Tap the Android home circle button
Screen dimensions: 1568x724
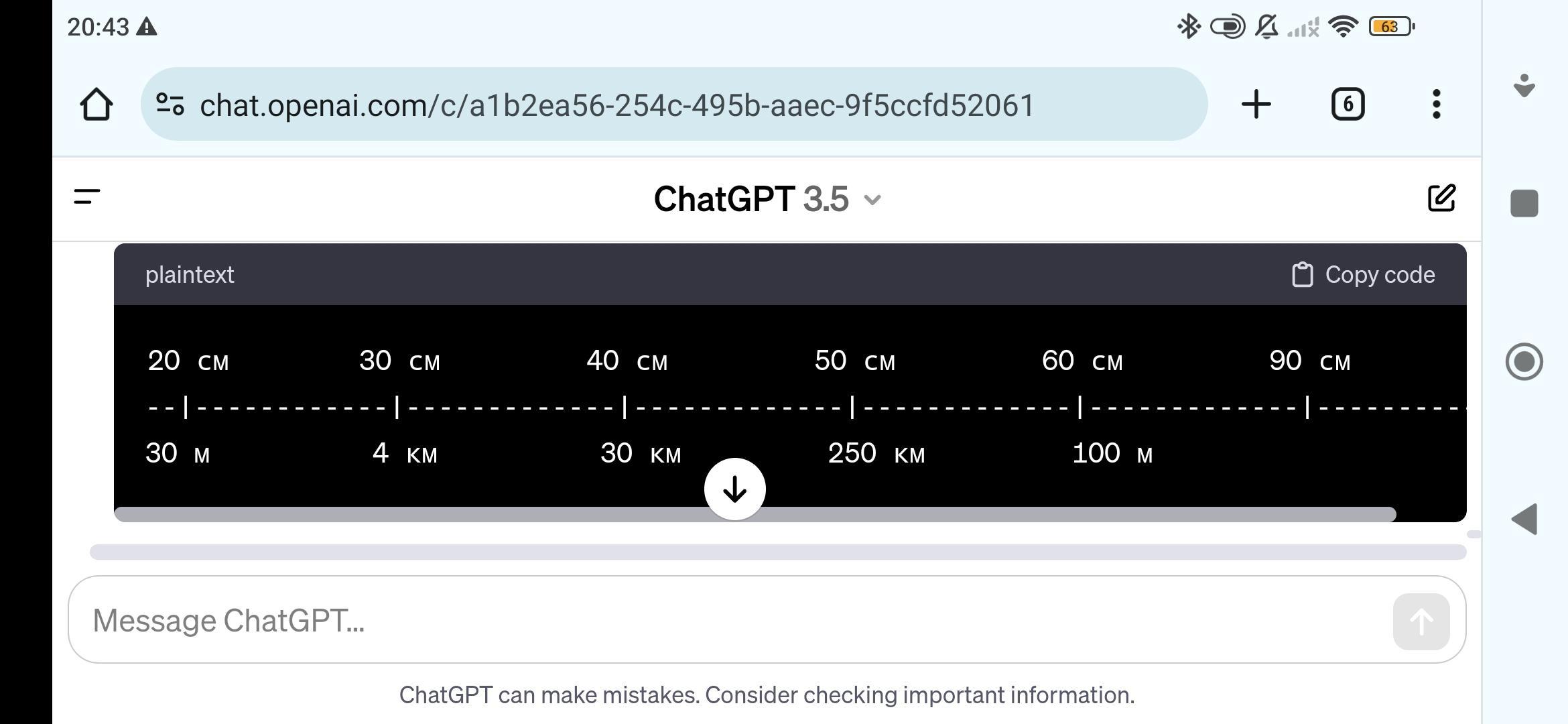[1524, 362]
